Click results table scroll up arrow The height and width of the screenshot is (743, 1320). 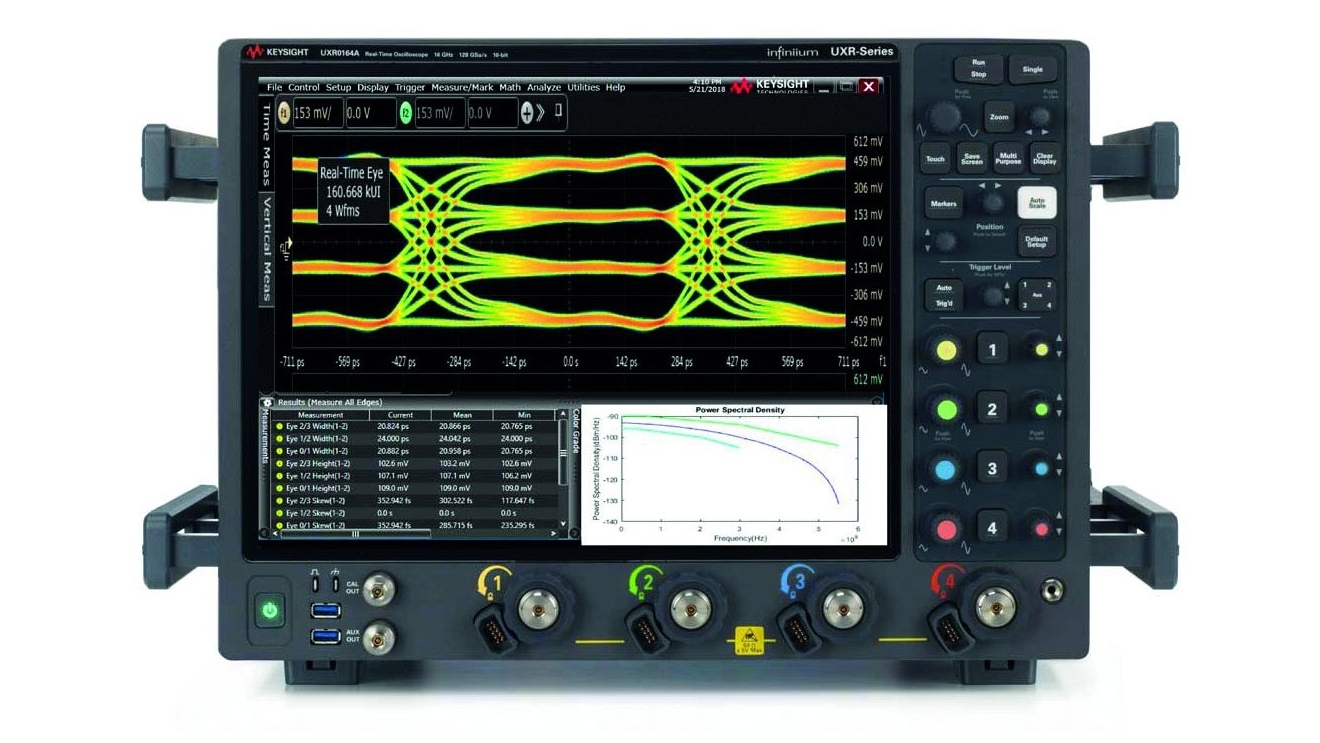click(x=562, y=413)
